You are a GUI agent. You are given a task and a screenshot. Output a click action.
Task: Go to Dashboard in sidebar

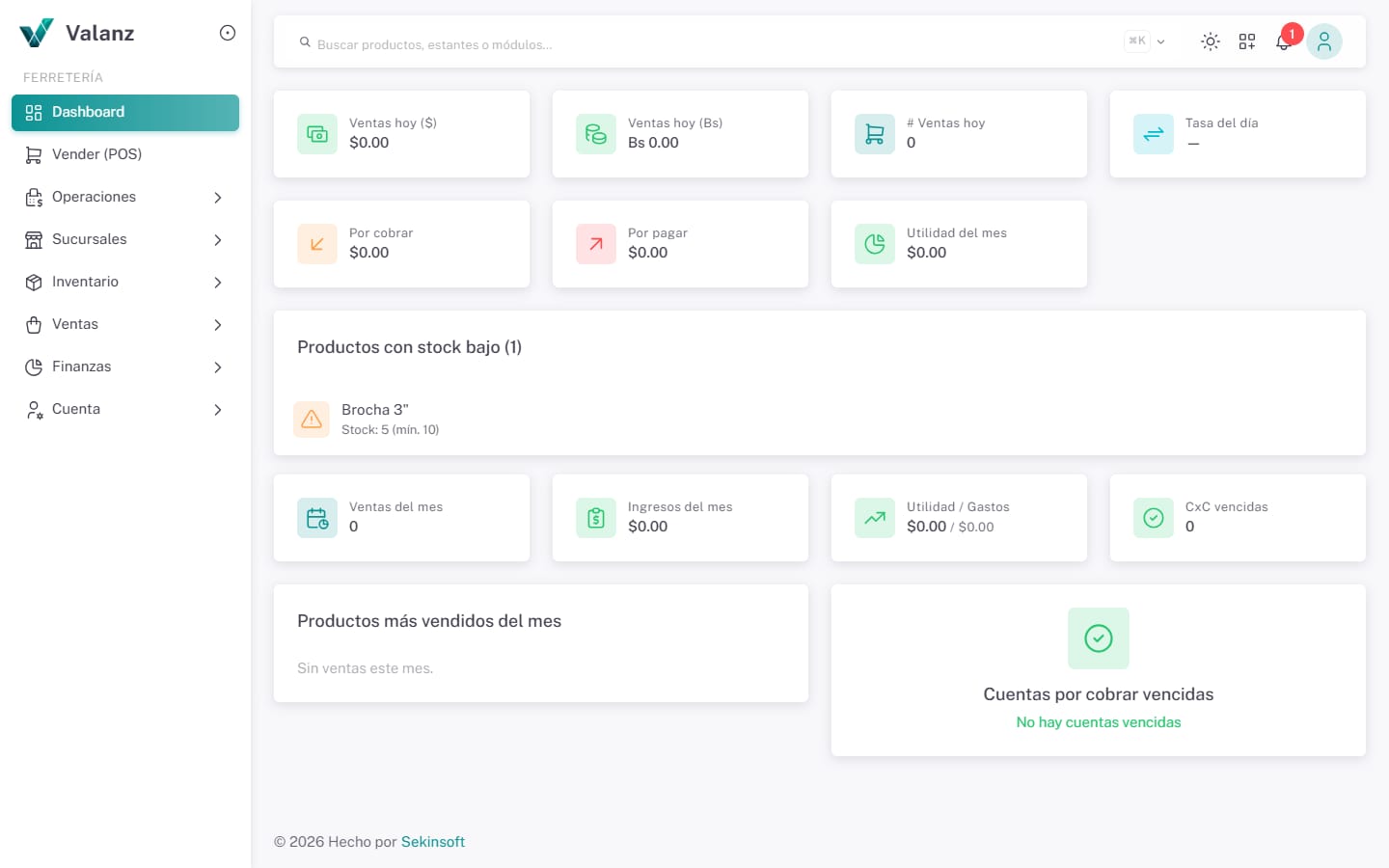click(x=125, y=112)
